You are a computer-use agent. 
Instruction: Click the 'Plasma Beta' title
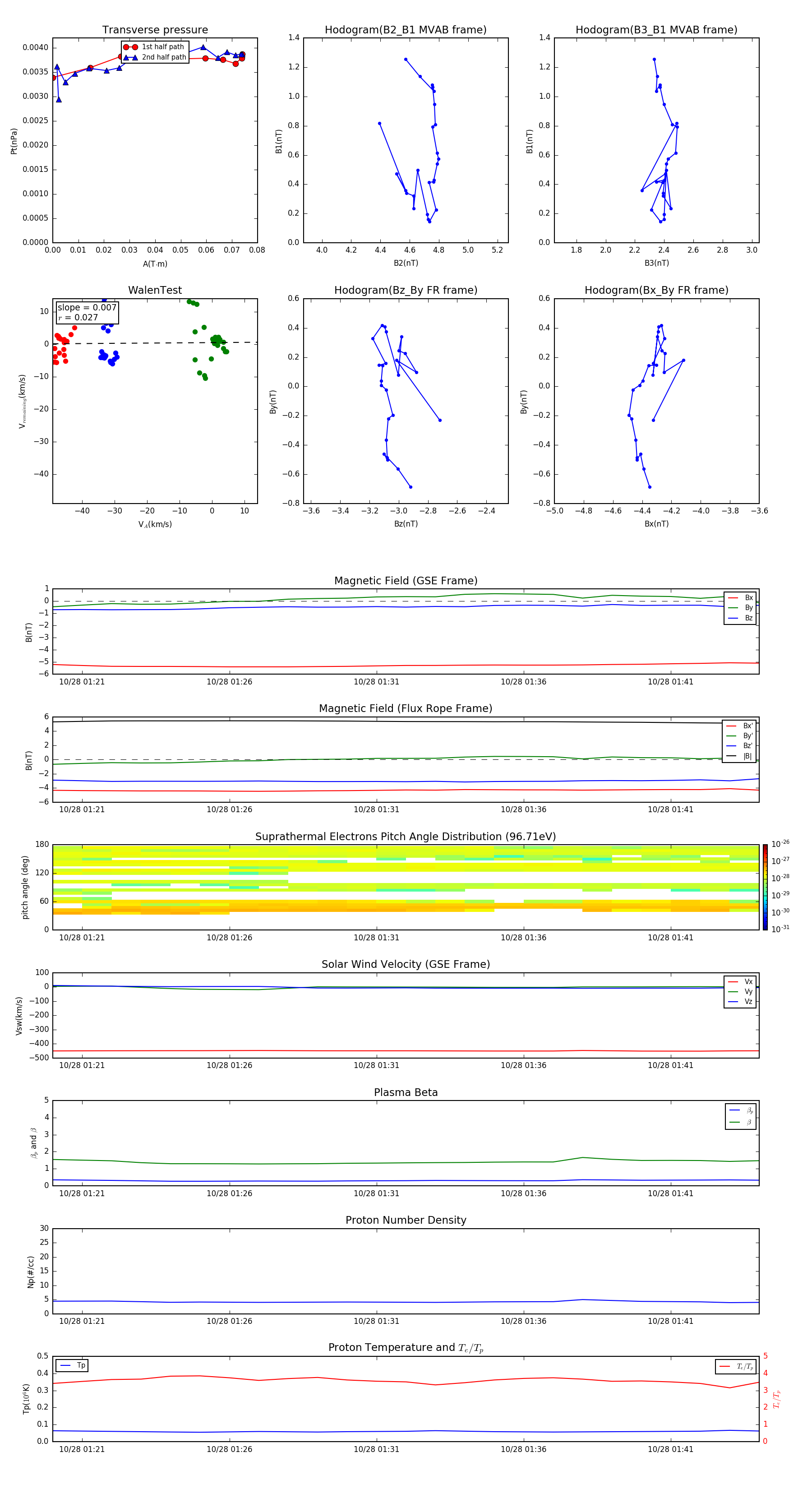tap(406, 1092)
